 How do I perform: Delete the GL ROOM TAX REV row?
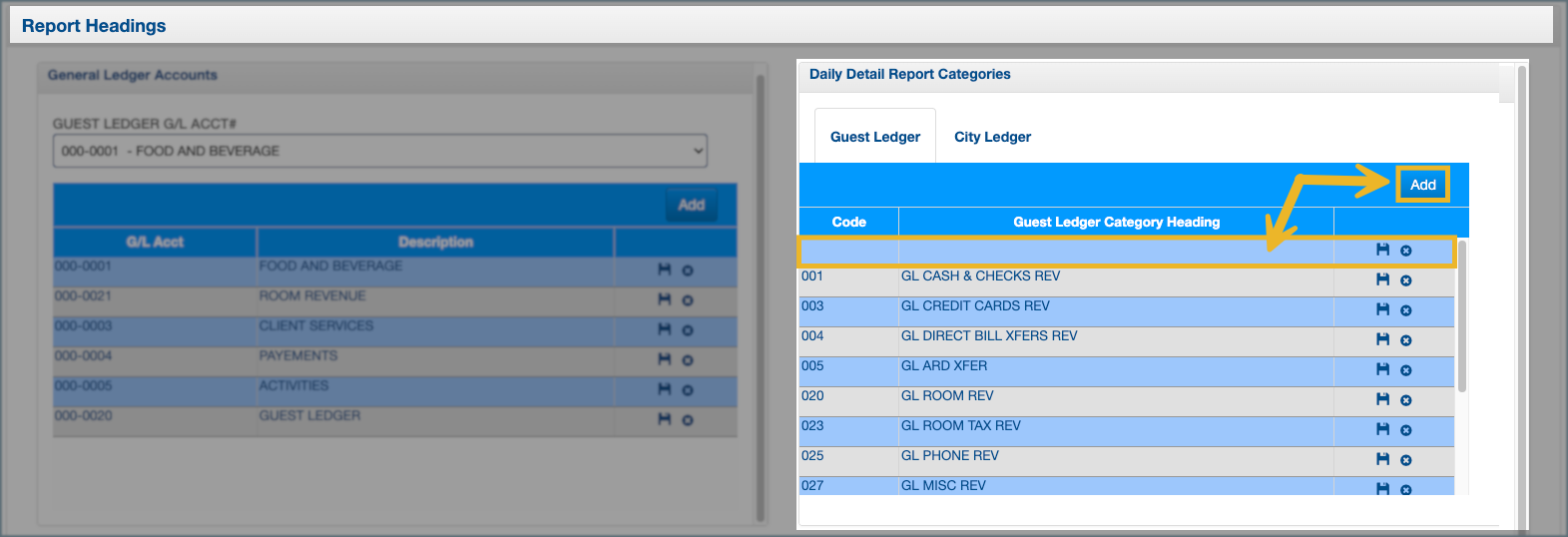1405,430
